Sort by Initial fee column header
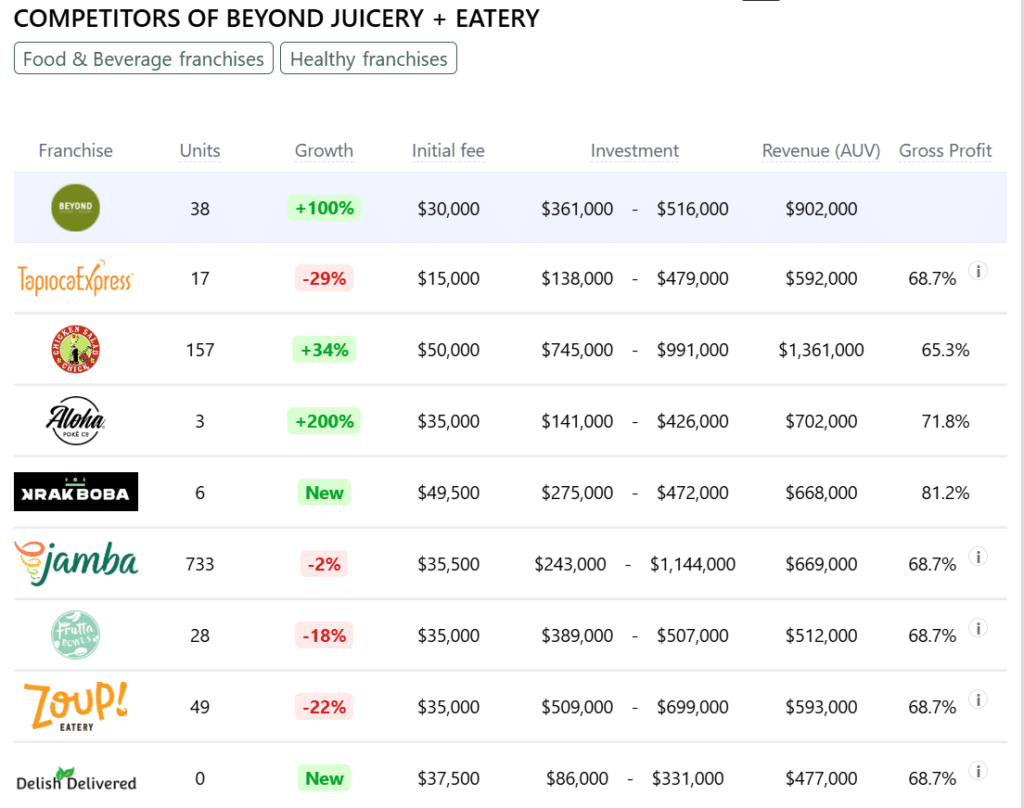The image size is (1024, 808). click(448, 151)
